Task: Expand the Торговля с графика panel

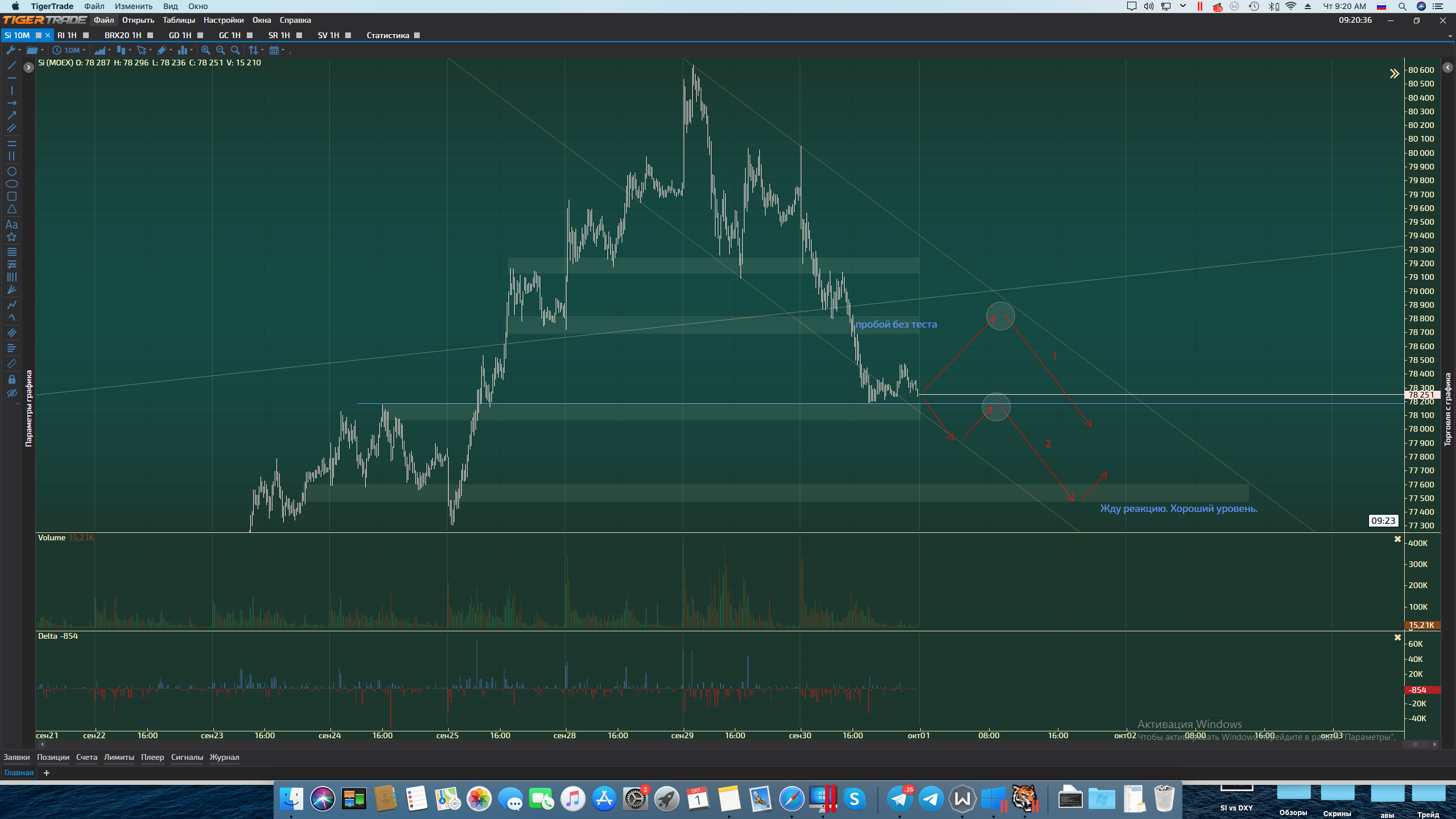Action: (x=1447, y=67)
